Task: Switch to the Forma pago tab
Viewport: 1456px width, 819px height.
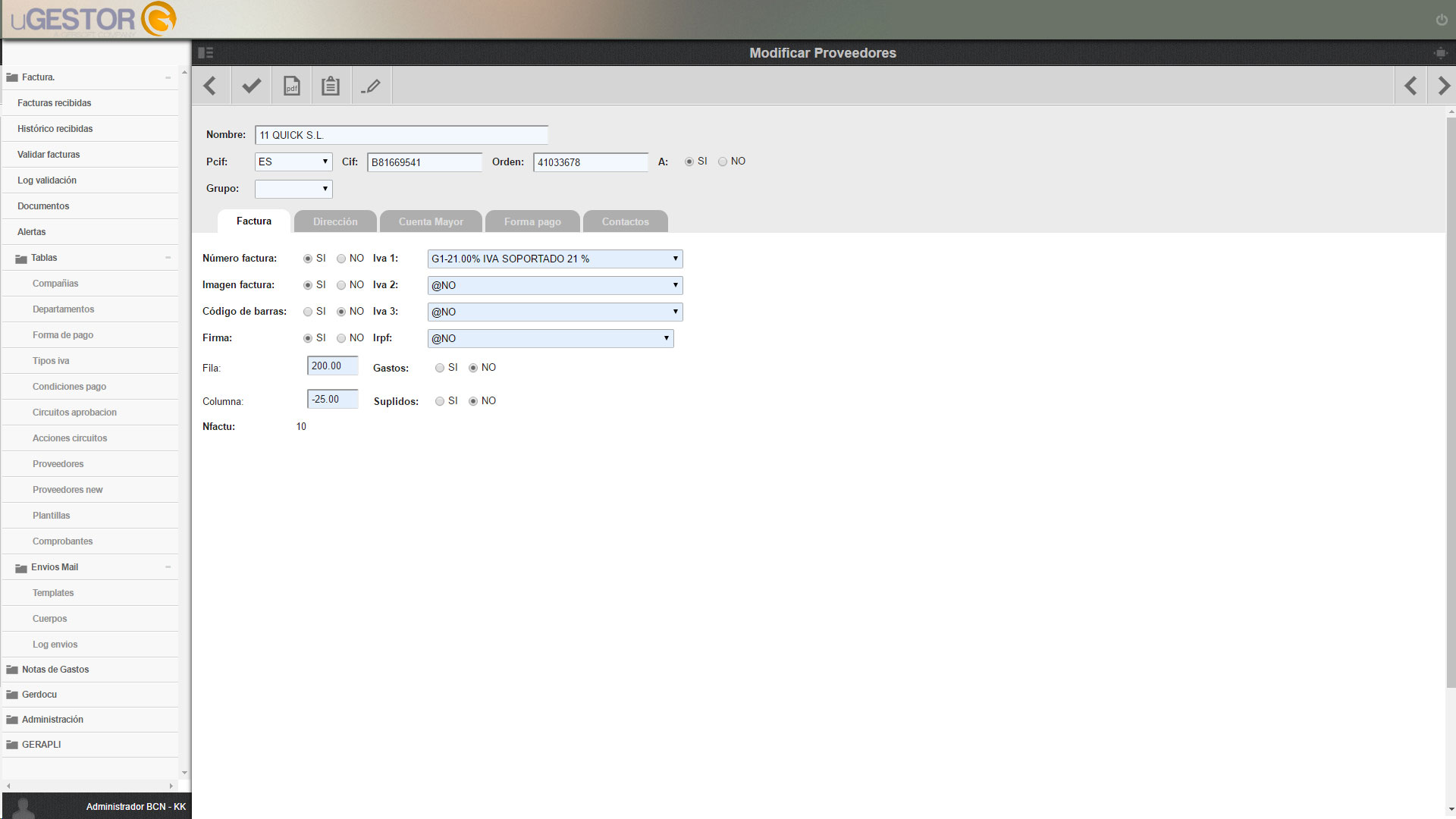Action: click(x=532, y=221)
